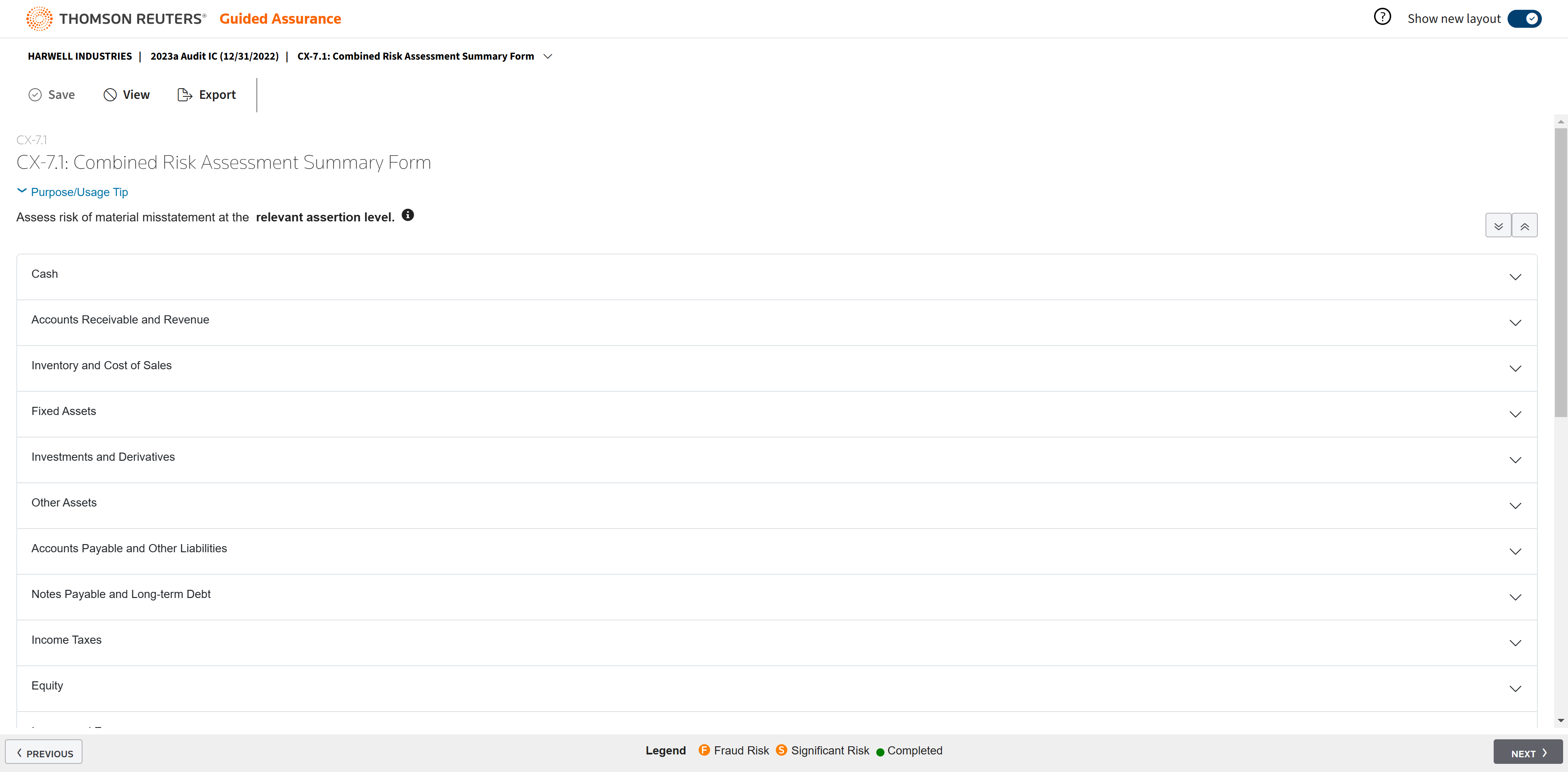Click the View toolbar icon
The height and width of the screenshot is (772, 1568).
click(110, 94)
